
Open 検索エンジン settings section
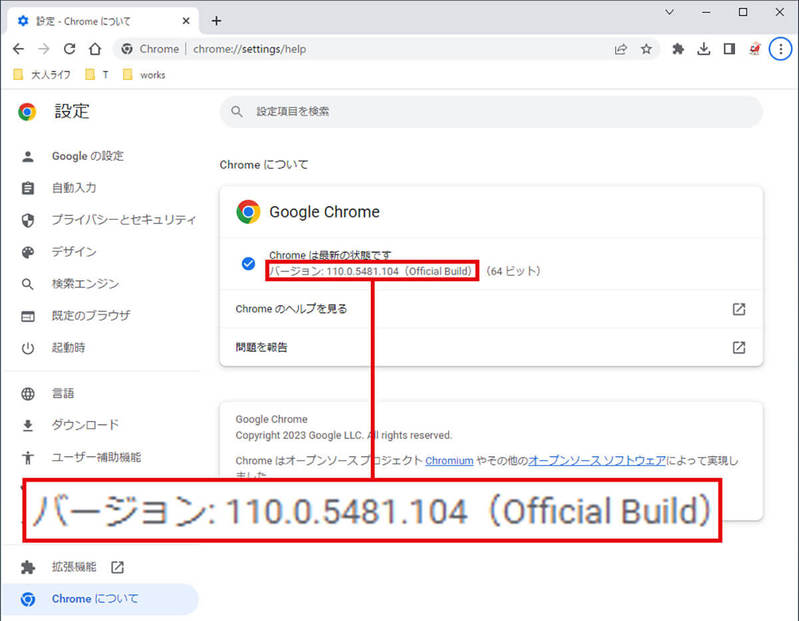(x=85, y=284)
